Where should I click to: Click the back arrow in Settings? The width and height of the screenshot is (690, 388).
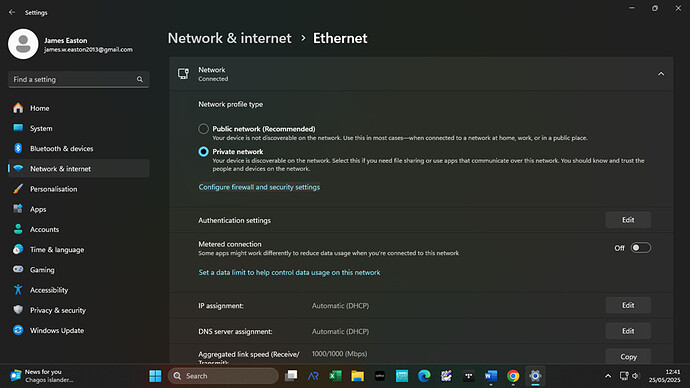click(12, 12)
